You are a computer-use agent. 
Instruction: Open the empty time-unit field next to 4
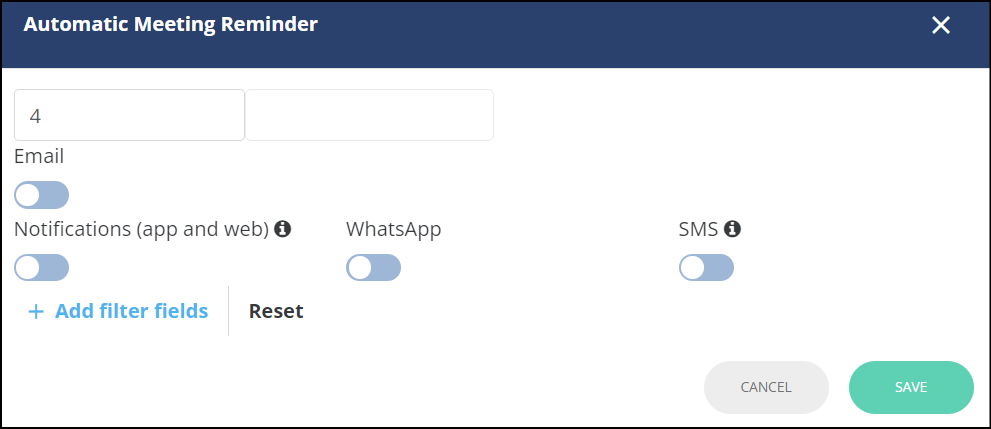pyautogui.click(x=369, y=115)
